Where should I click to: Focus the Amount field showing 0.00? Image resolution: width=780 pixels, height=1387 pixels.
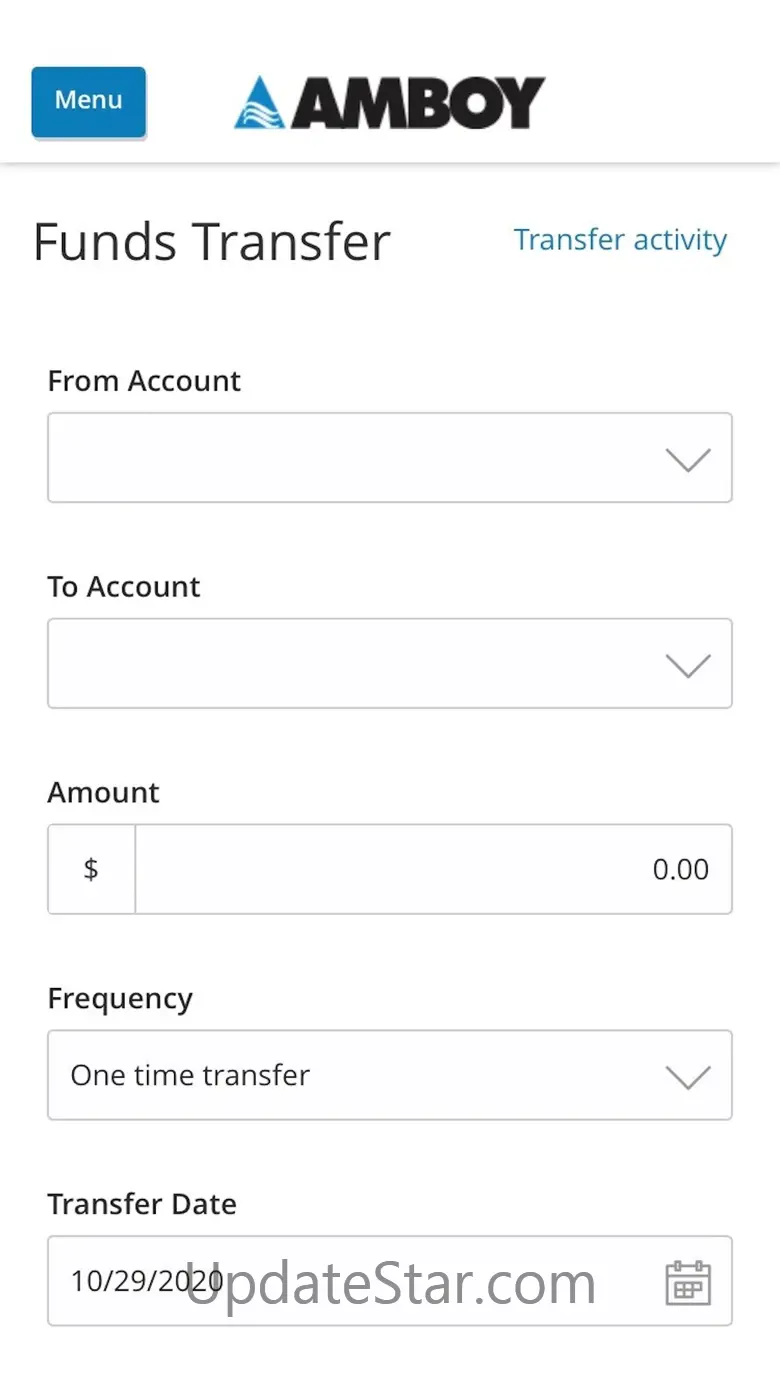pyautogui.click(x=432, y=869)
